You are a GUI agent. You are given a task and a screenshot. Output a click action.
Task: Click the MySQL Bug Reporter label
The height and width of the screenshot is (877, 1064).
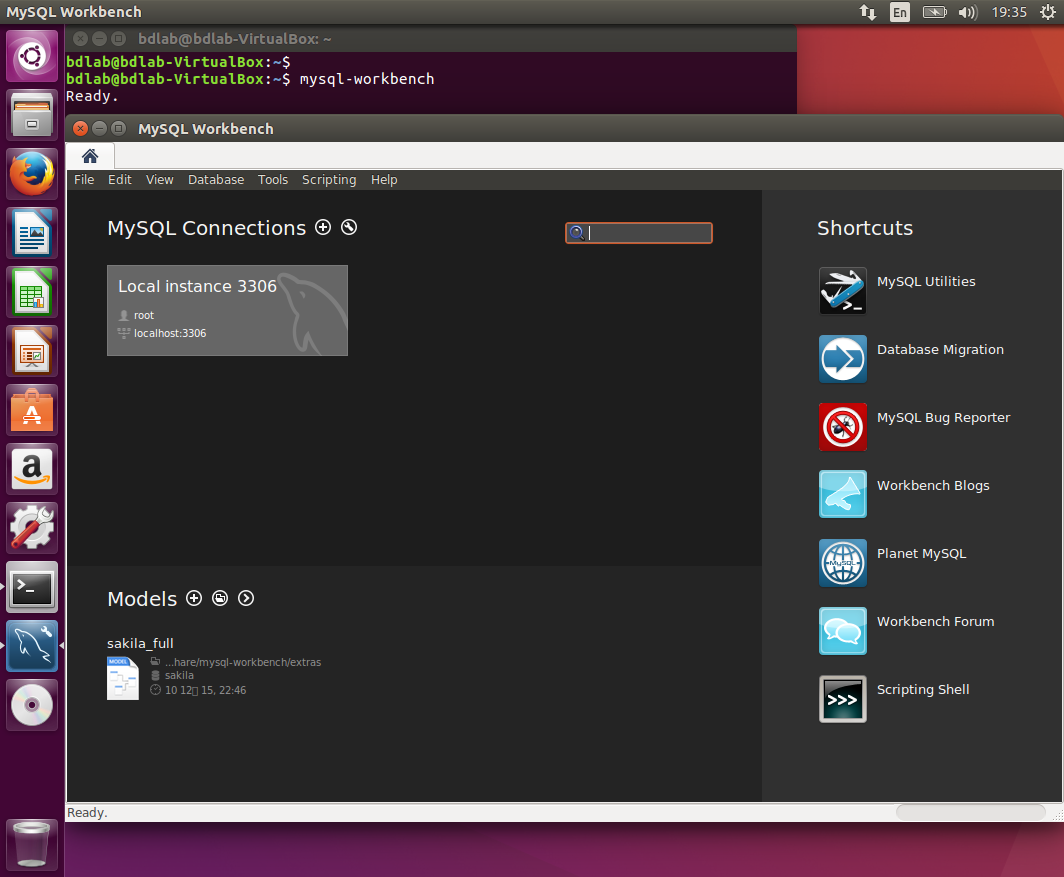tap(943, 417)
